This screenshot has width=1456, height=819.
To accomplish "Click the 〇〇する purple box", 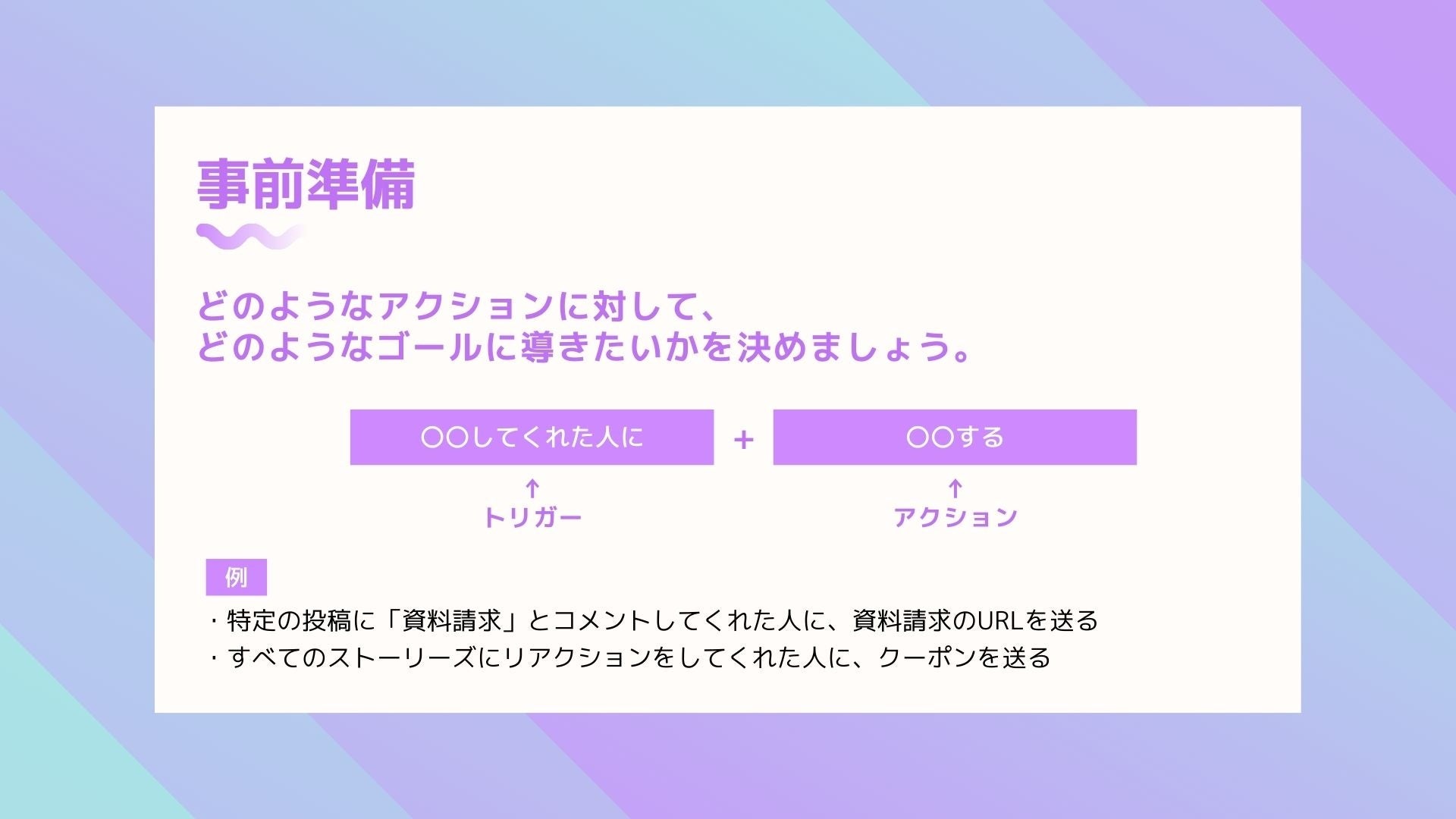I will click(x=955, y=437).
